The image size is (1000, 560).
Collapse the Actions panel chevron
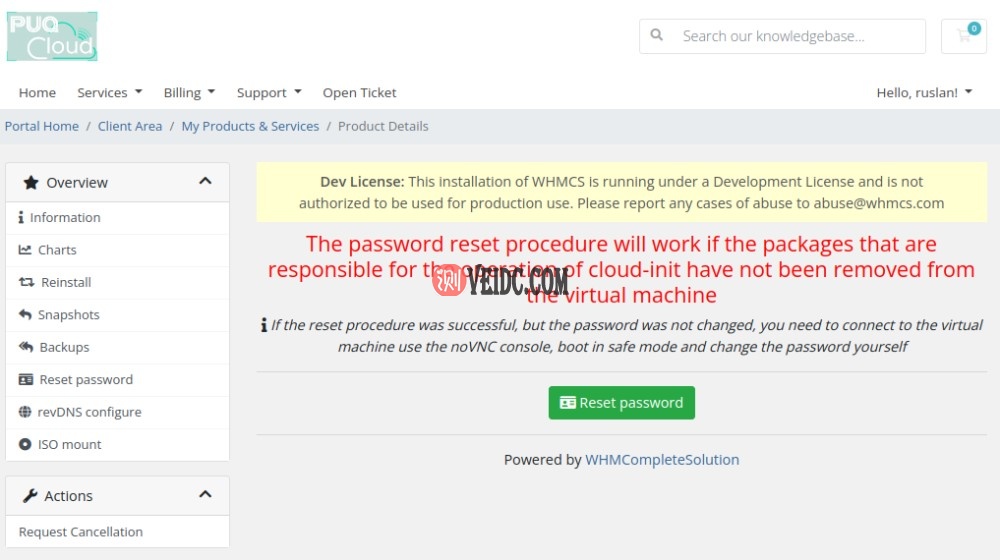pyautogui.click(x=205, y=495)
